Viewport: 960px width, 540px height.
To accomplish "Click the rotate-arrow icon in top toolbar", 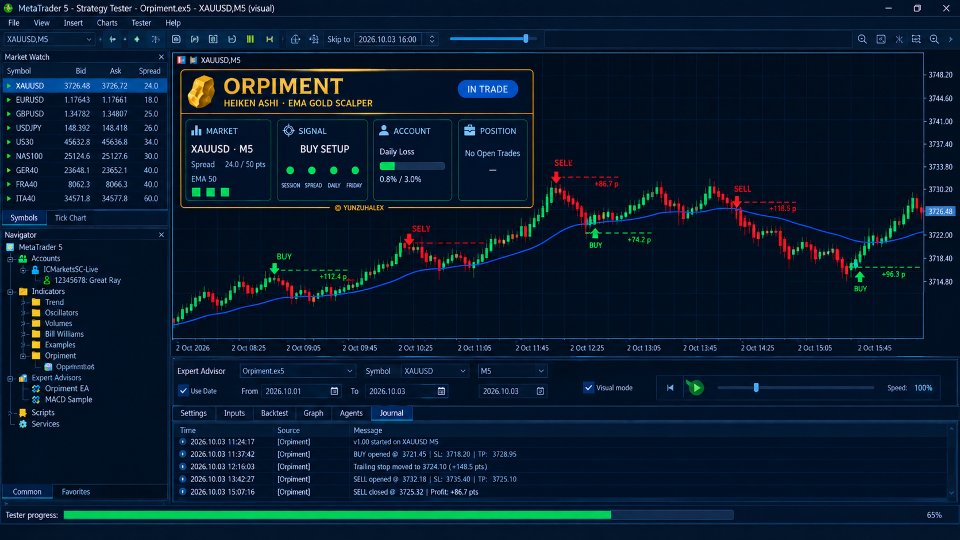I will (x=232, y=39).
